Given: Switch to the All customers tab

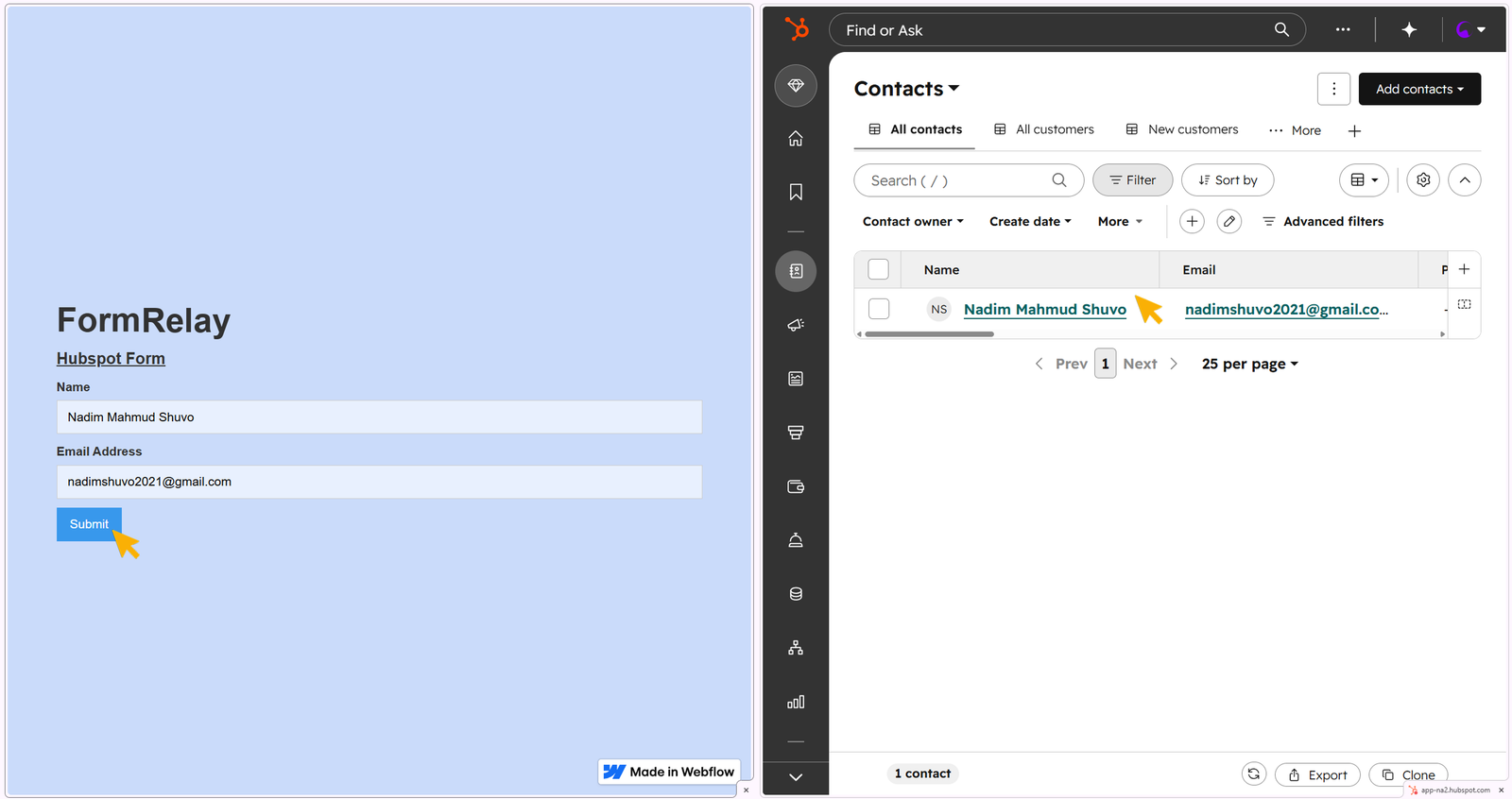Looking at the screenshot, I should pyautogui.click(x=1043, y=129).
